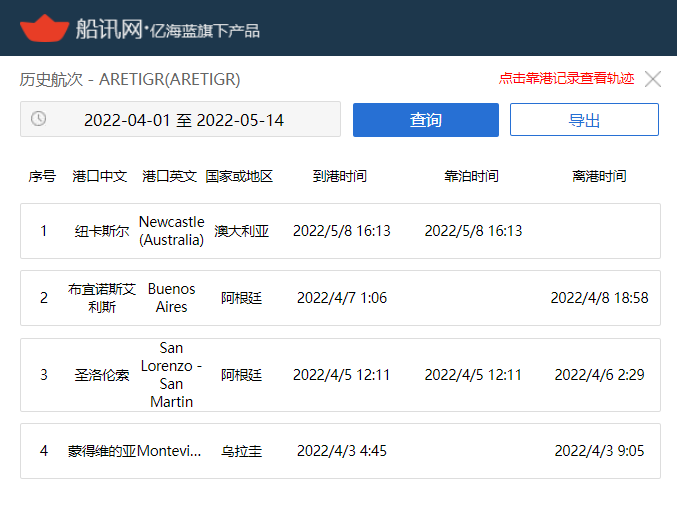The height and width of the screenshot is (527, 677).
Task: Click the 港口英文 column header
Action: point(170,176)
